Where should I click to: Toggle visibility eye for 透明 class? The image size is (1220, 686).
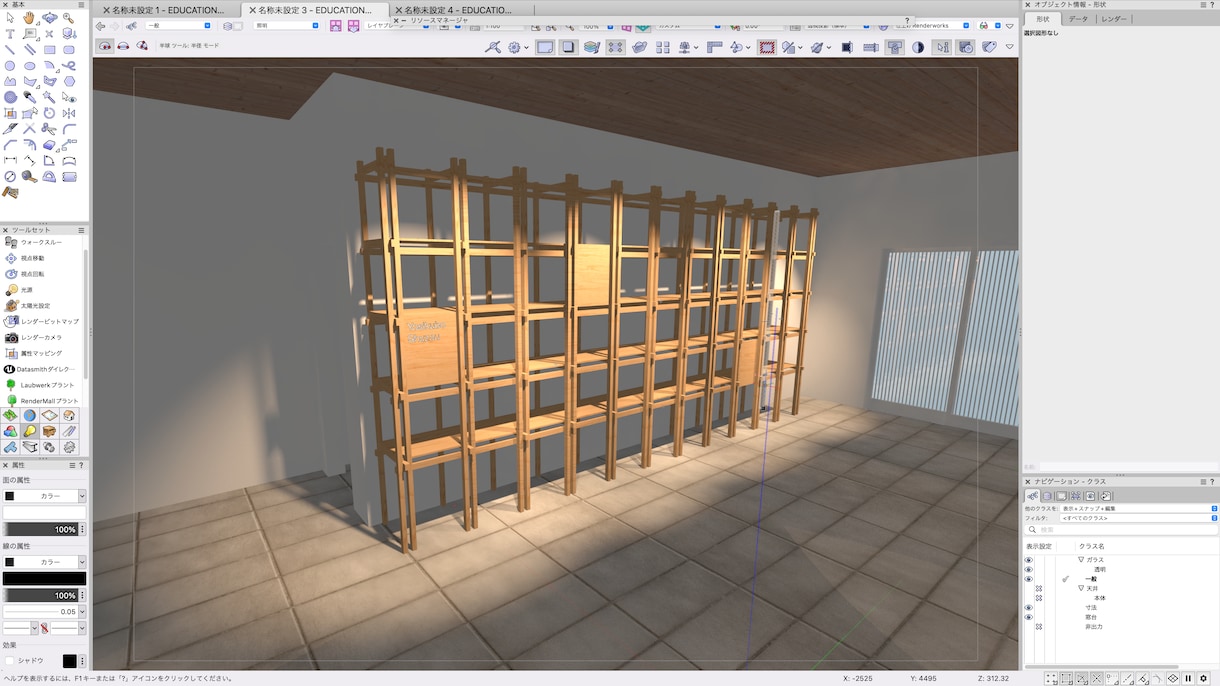coord(1028,569)
